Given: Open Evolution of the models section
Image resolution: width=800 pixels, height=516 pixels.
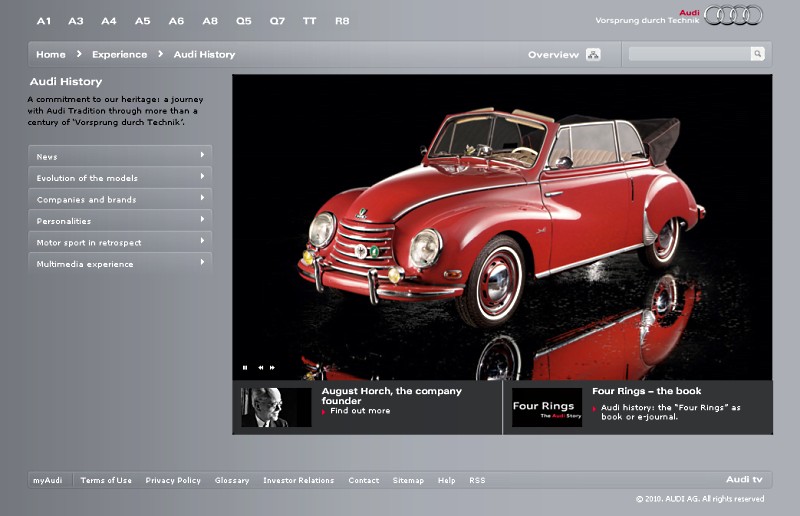Looking at the screenshot, I should click(120, 177).
